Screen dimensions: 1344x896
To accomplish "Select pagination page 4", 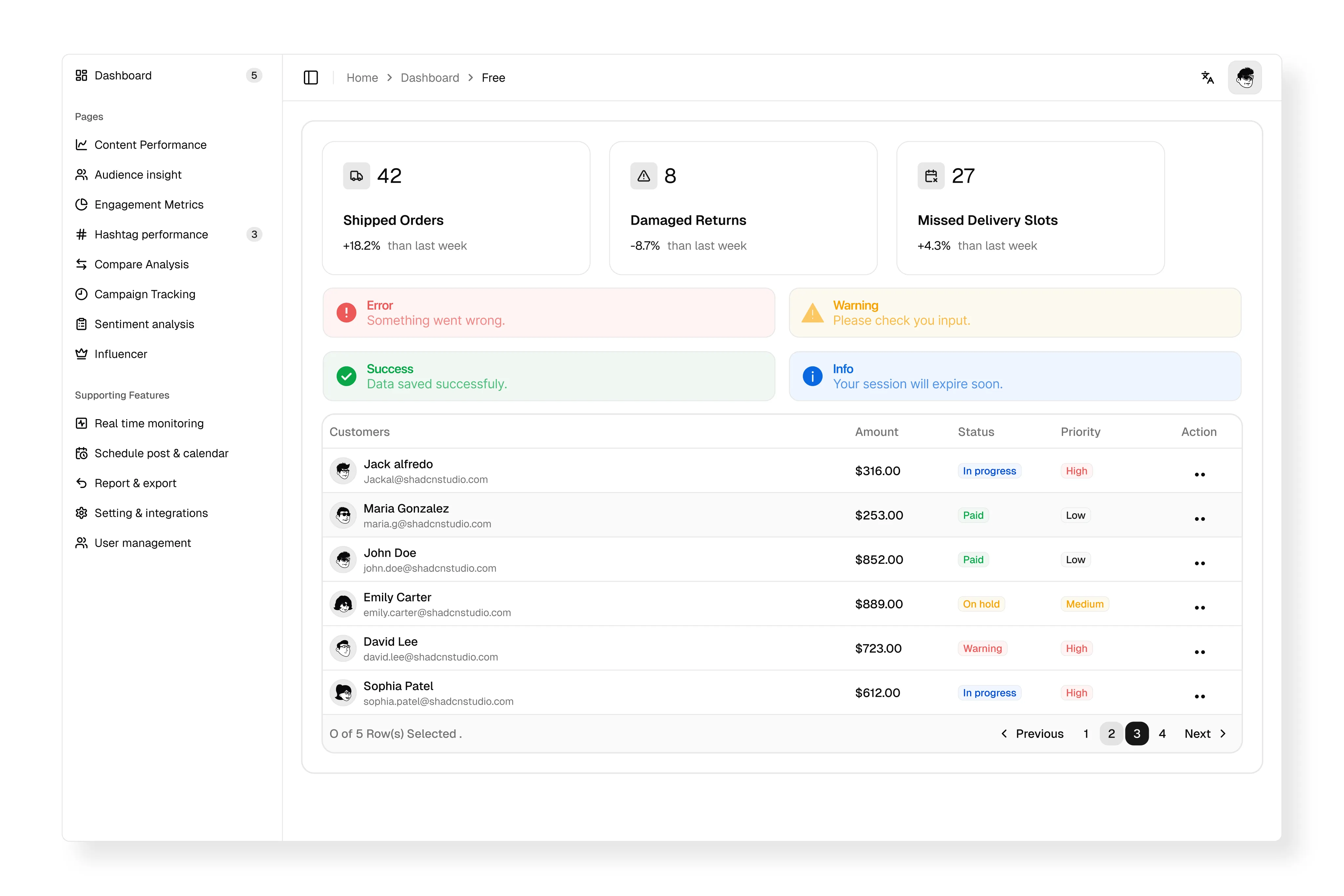I will coord(1162,734).
